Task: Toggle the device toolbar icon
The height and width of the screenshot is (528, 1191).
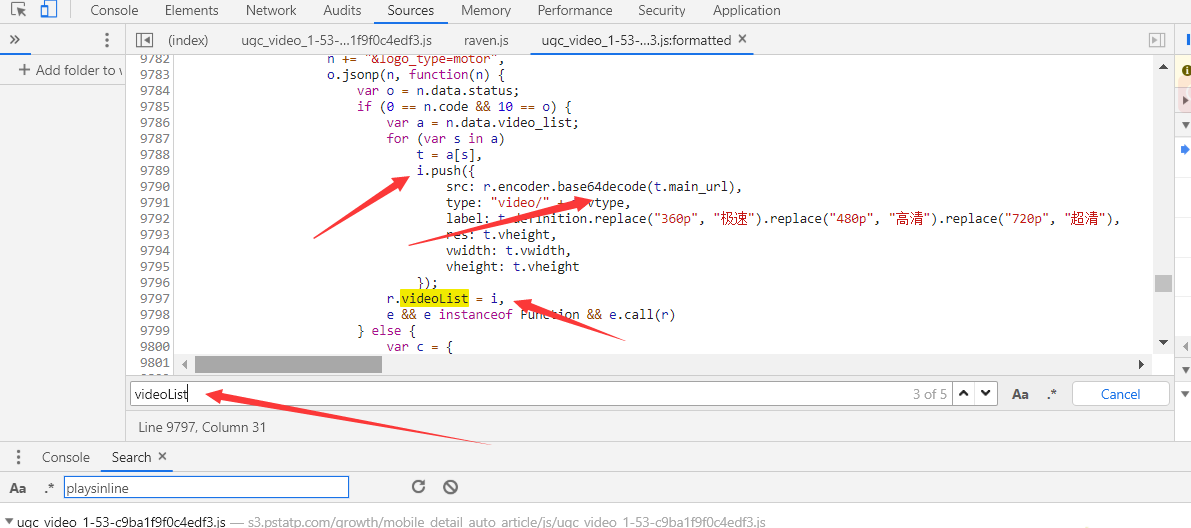Action: [x=49, y=10]
